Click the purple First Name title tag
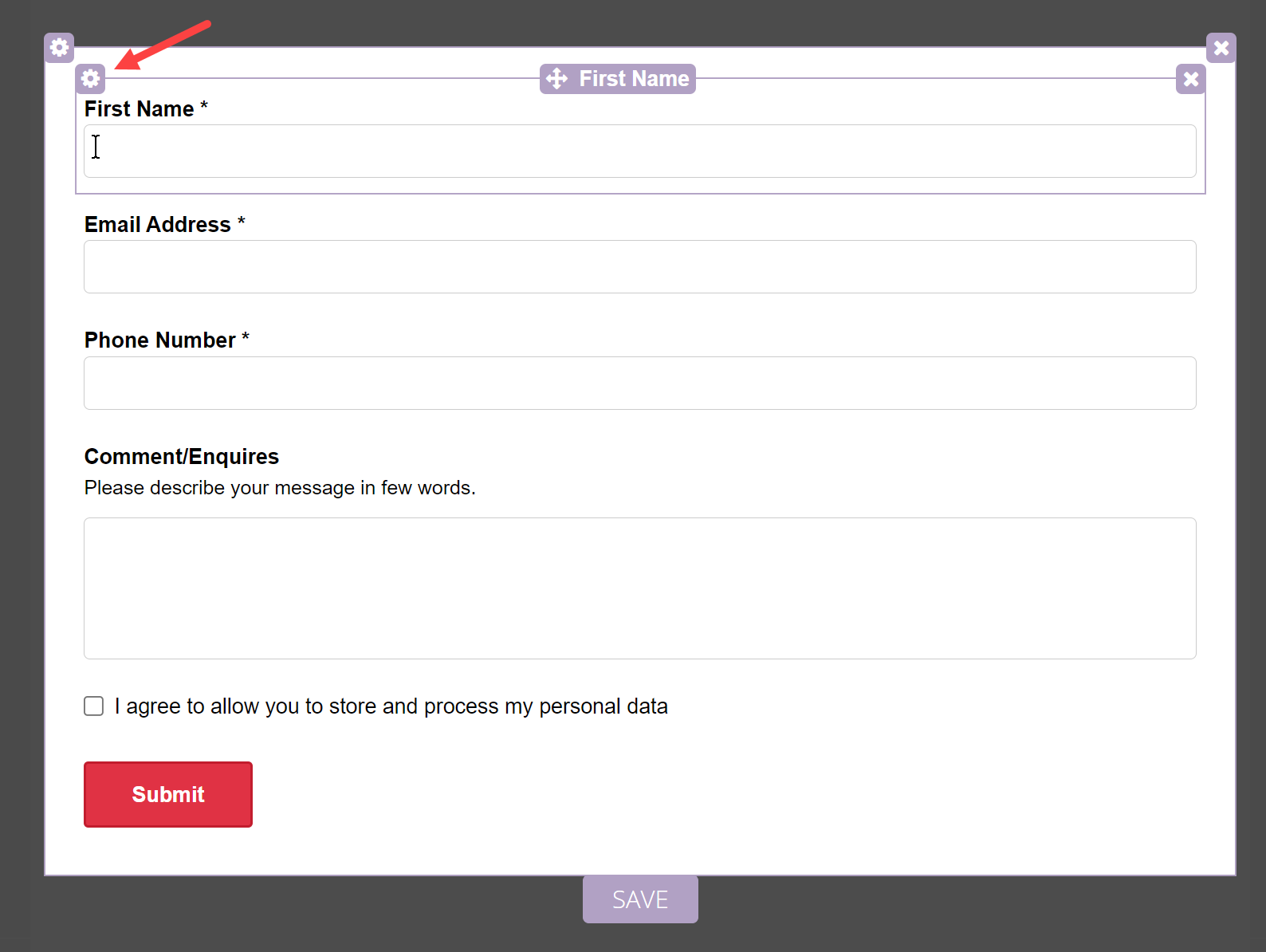 (x=633, y=79)
